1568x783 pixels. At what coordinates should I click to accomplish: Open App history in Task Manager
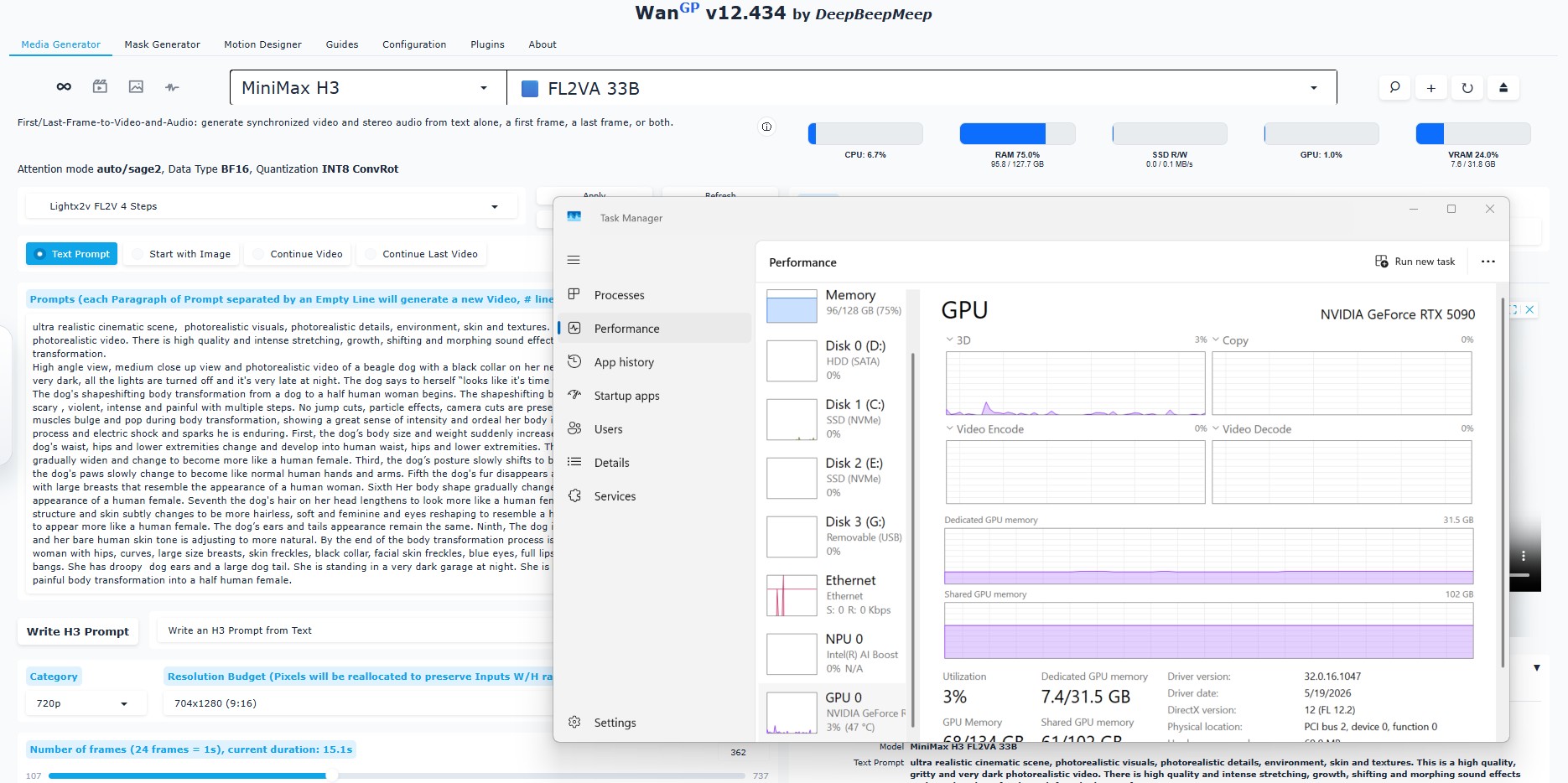tap(655, 362)
